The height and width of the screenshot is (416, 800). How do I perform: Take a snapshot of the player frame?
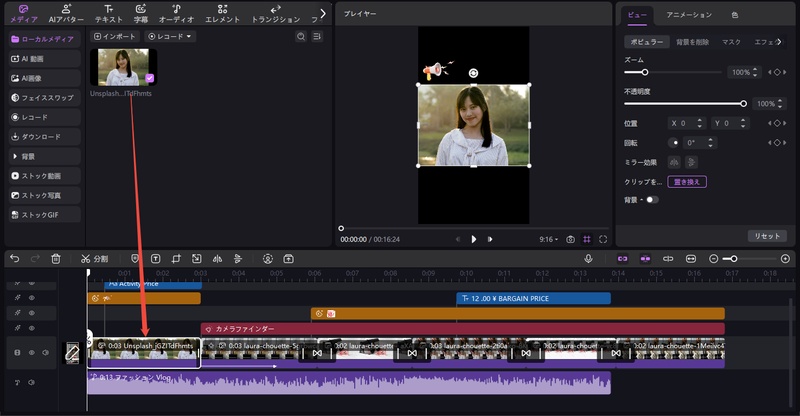pos(570,239)
